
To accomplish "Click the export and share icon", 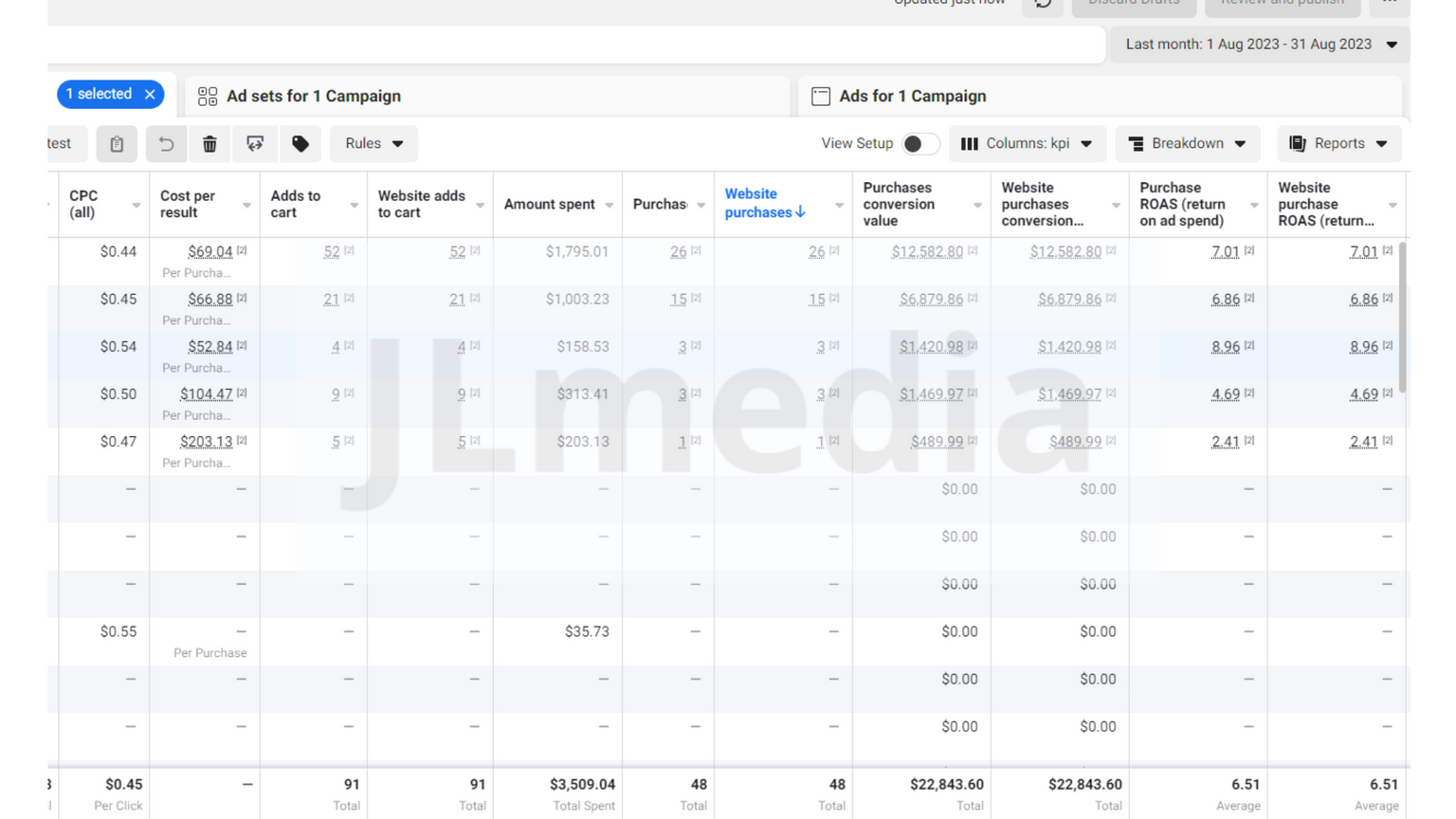I will tap(255, 144).
